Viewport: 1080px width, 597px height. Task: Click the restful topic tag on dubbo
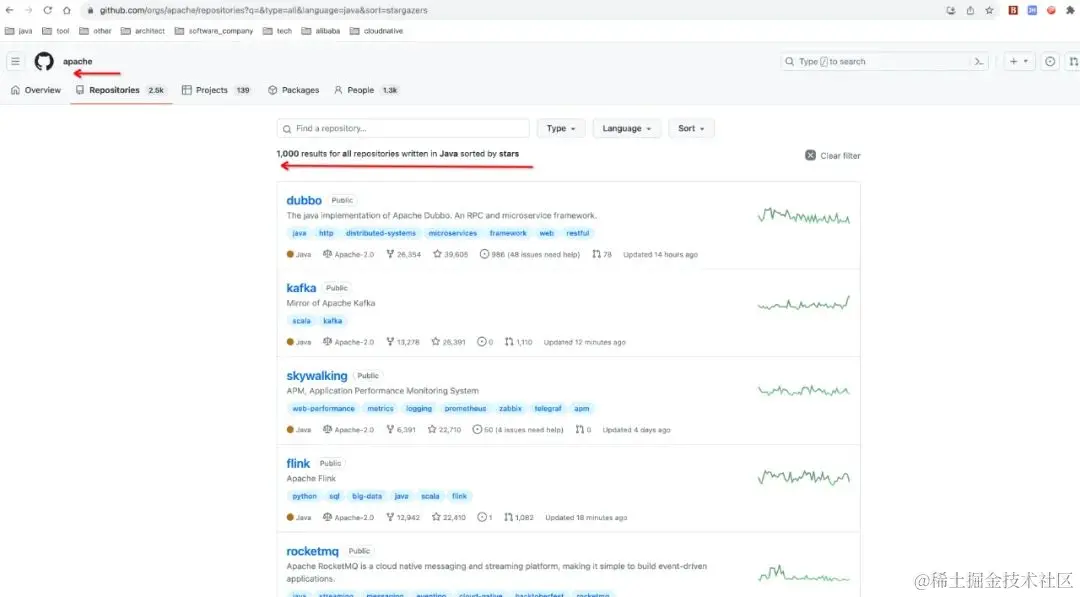click(x=577, y=233)
